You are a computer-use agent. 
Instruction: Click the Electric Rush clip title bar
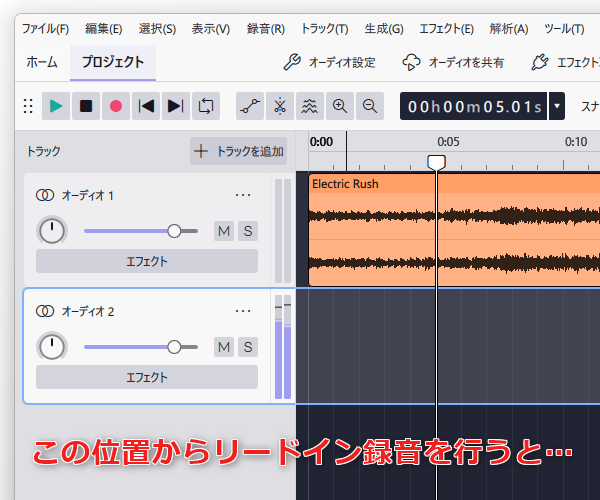pyautogui.click(x=454, y=184)
